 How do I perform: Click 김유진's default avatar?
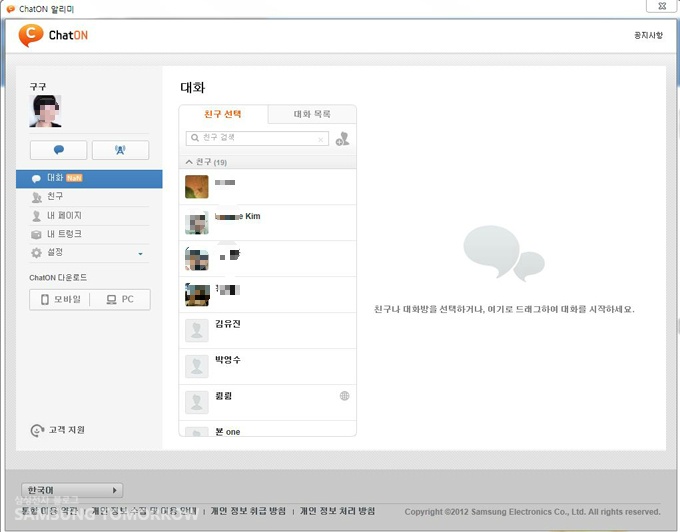(197, 330)
